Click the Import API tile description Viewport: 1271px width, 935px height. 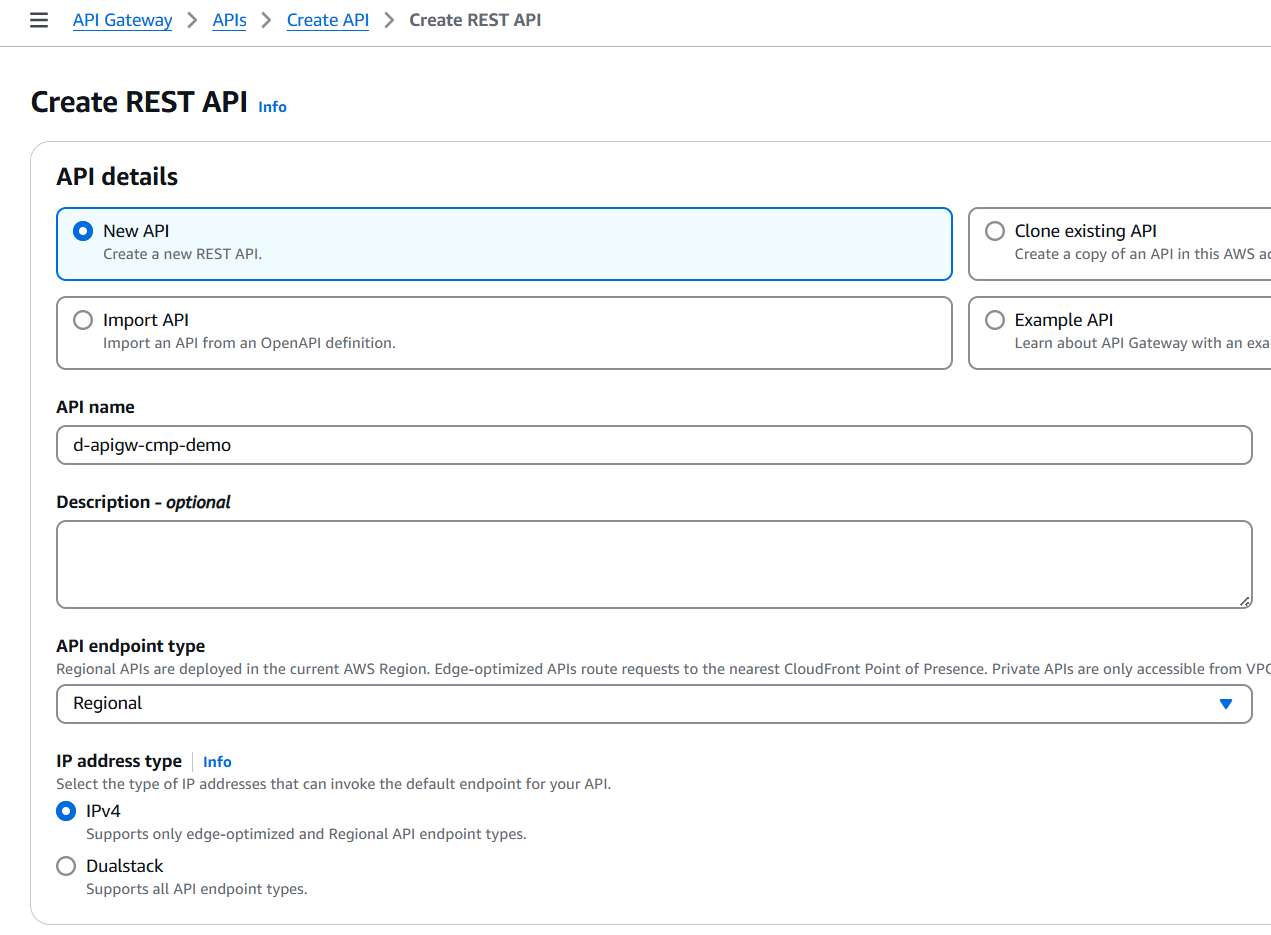point(249,343)
